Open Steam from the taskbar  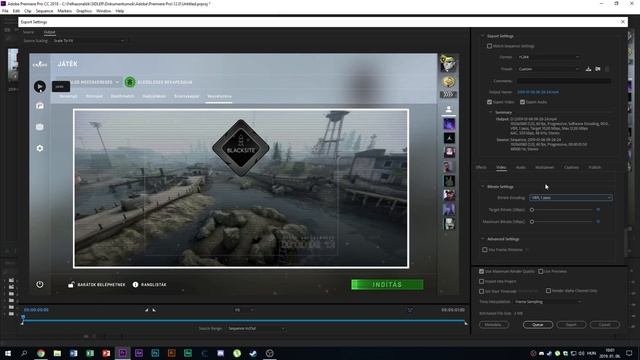pyautogui.click(x=253, y=353)
